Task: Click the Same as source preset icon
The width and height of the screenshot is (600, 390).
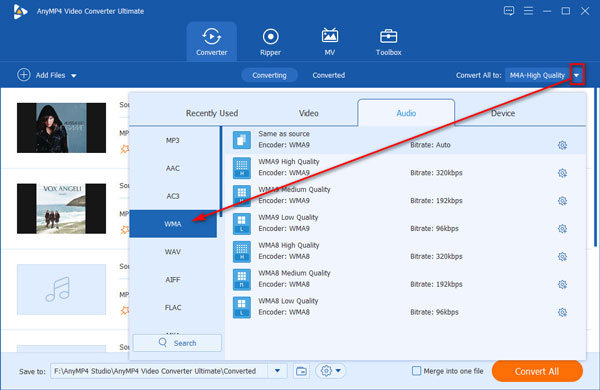Action: point(242,140)
